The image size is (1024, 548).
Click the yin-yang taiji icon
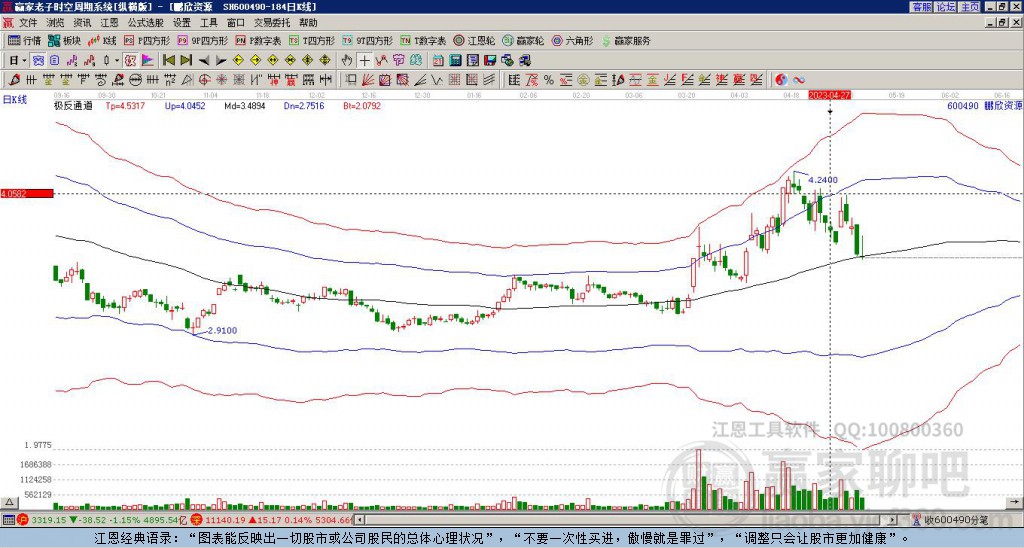pyautogui.click(x=781, y=80)
